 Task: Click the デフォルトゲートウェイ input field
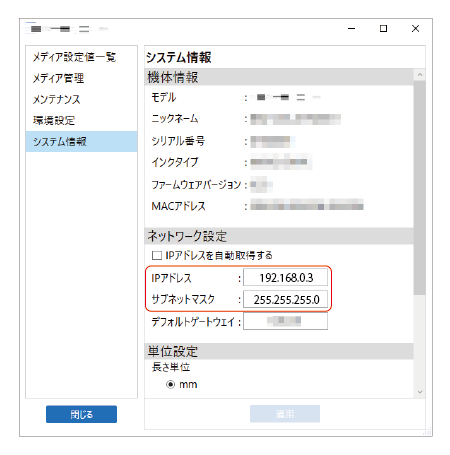(x=285, y=321)
